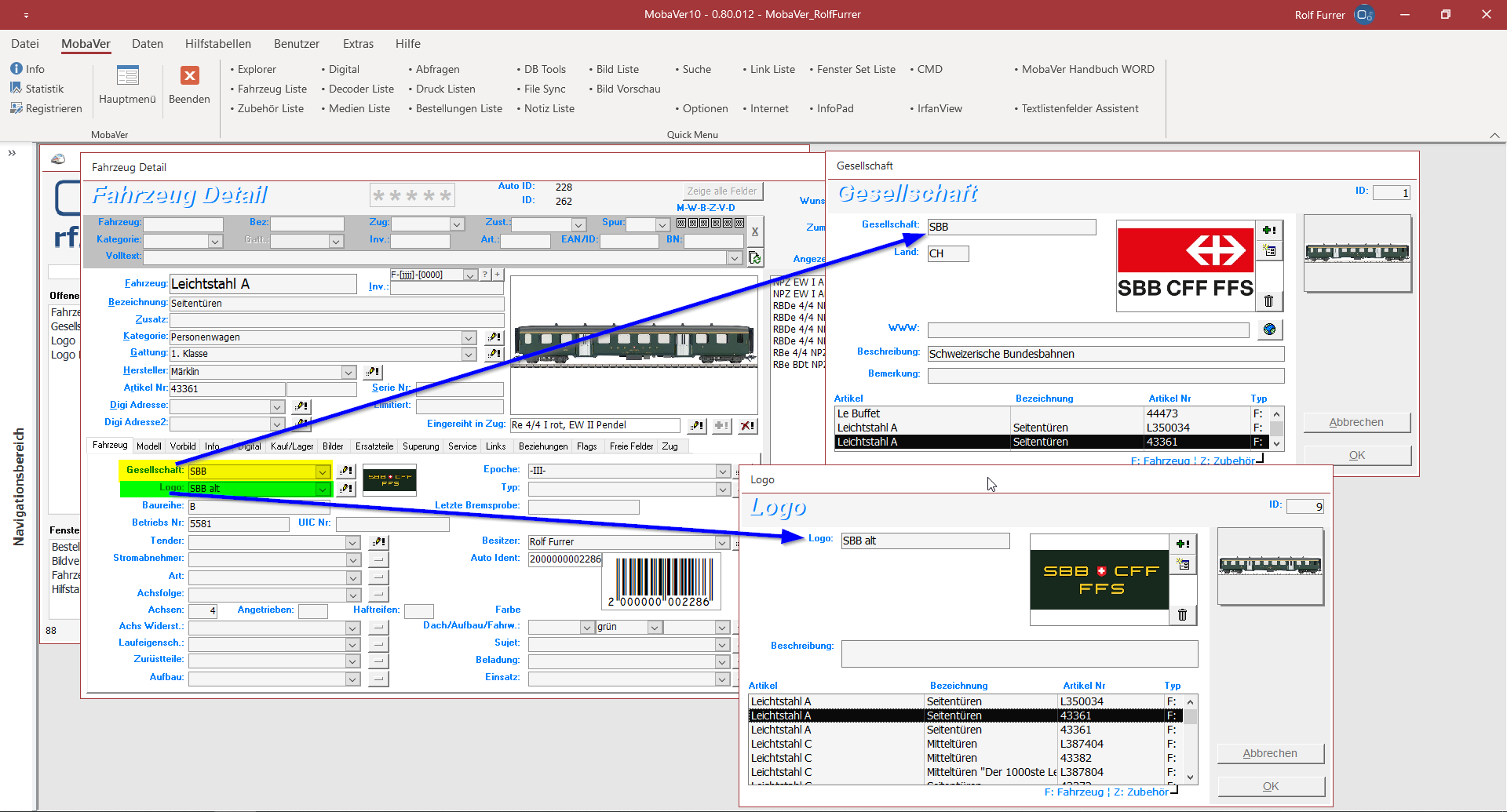The height and width of the screenshot is (812, 1507).
Task: Click OK in Logo window
Action: tap(1270, 786)
